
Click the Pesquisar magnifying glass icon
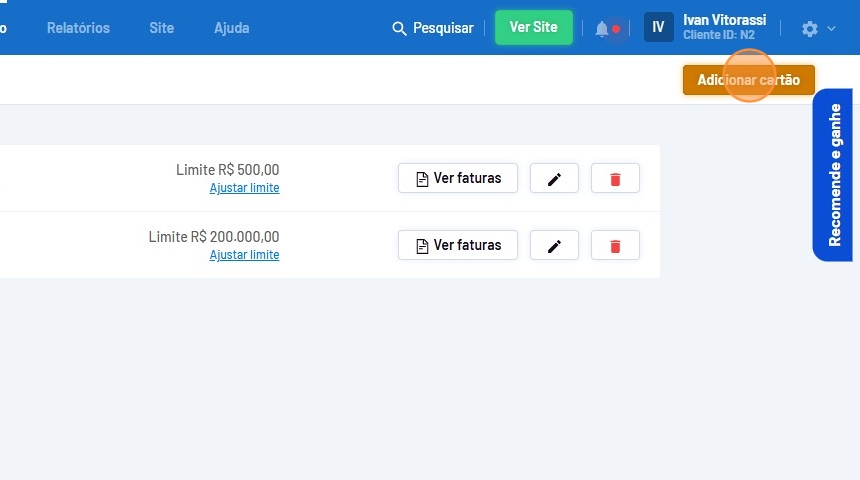tap(399, 28)
